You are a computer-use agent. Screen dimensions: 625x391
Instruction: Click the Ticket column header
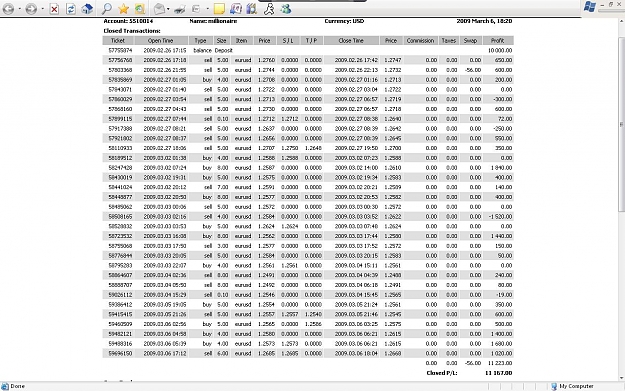click(x=118, y=41)
